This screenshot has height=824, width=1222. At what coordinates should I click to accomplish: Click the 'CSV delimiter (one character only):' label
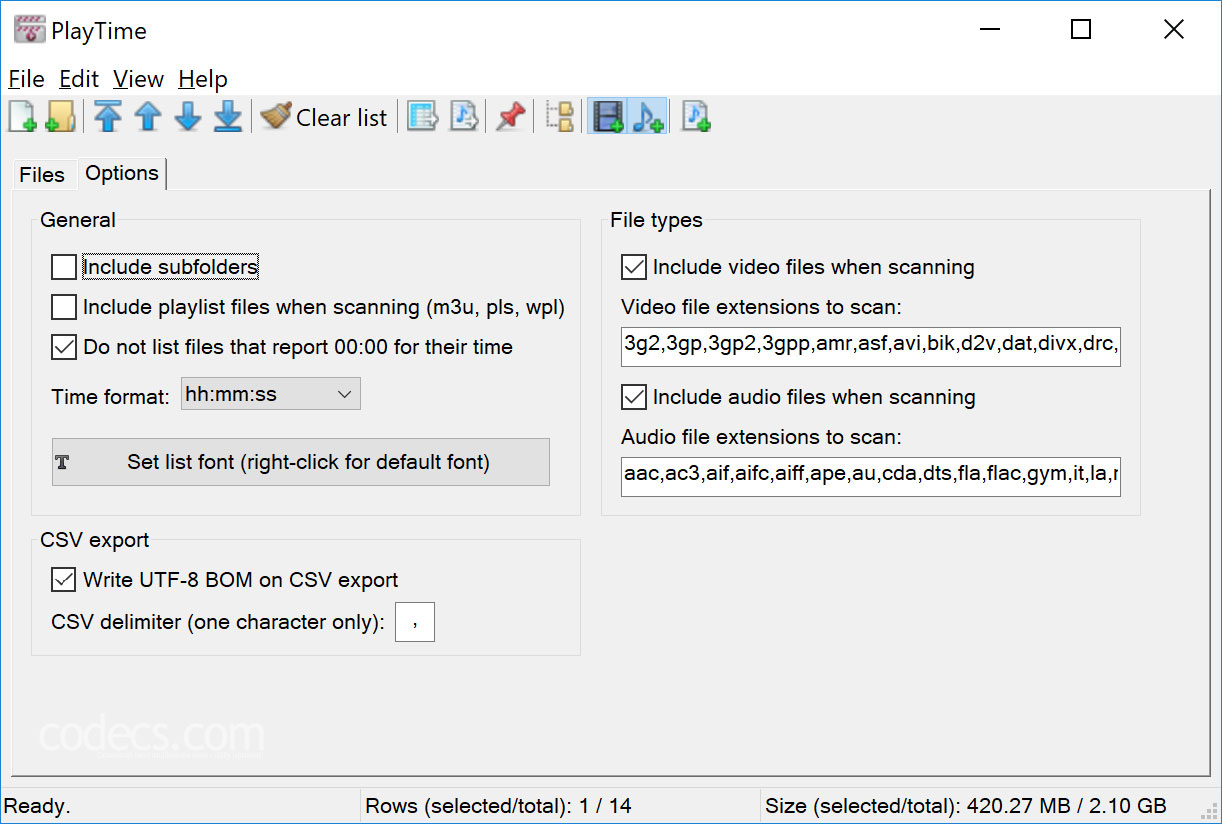(x=218, y=622)
